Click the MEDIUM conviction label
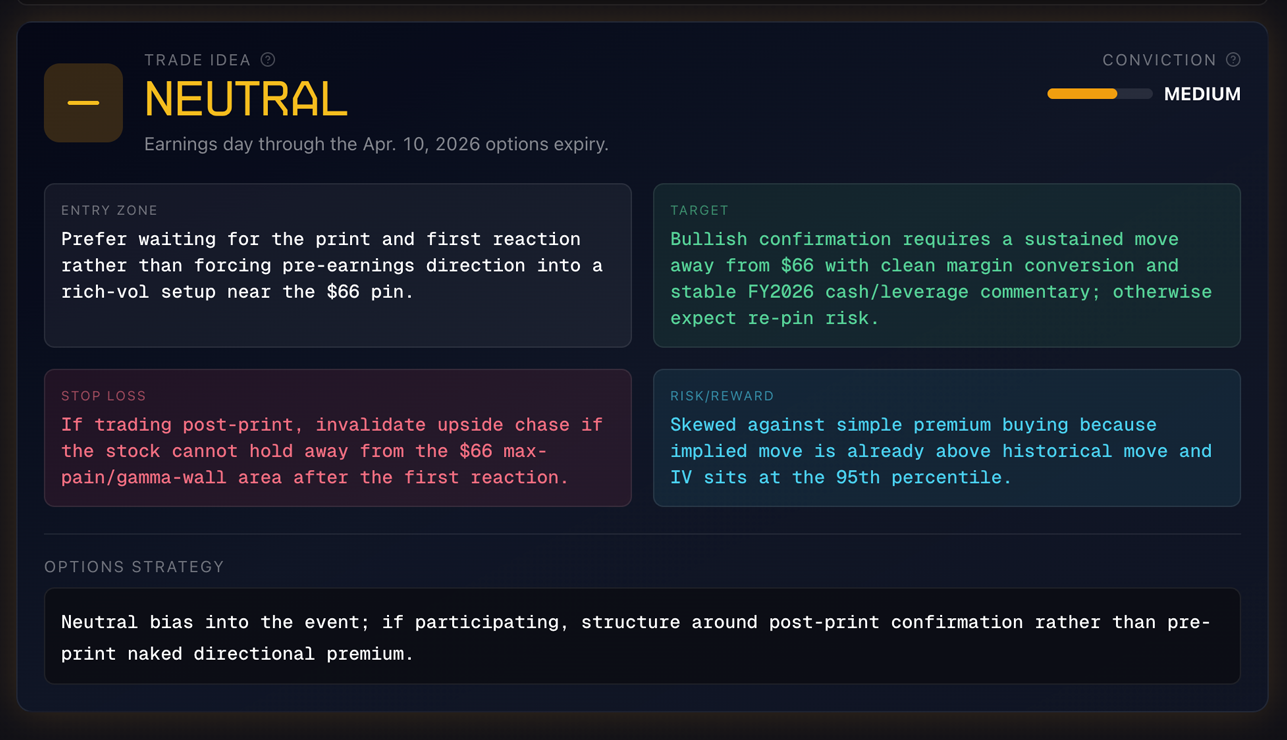The width and height of the screenshot is (1287, 740). 1202,94
